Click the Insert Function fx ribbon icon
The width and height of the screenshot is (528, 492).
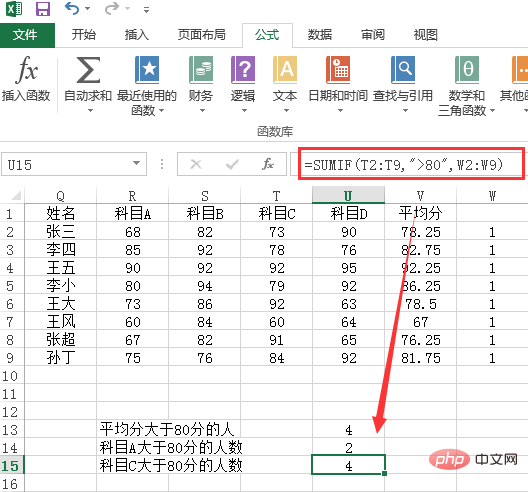click(26, 70)
